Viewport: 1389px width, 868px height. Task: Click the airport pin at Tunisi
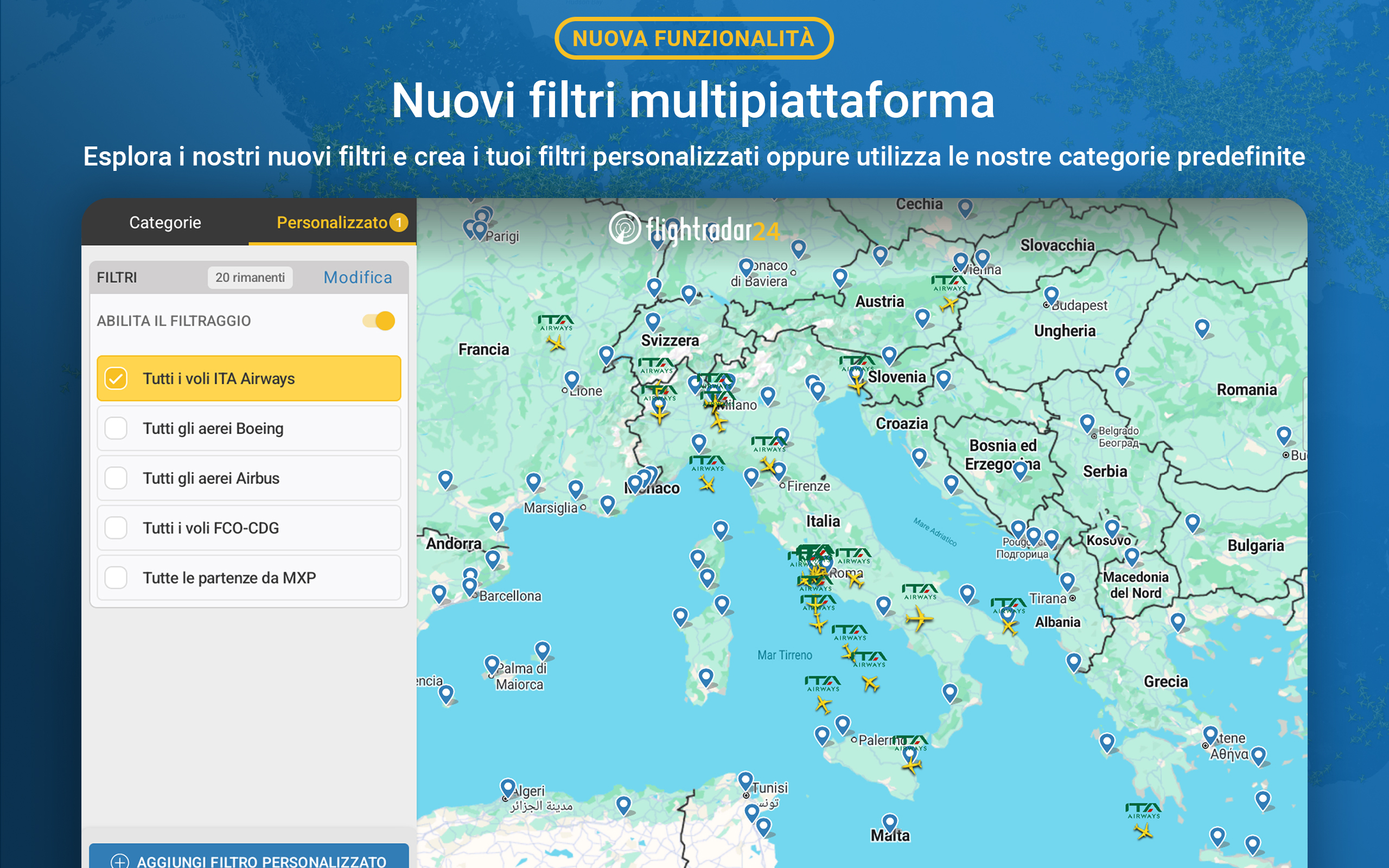click(x=745, y=781)
